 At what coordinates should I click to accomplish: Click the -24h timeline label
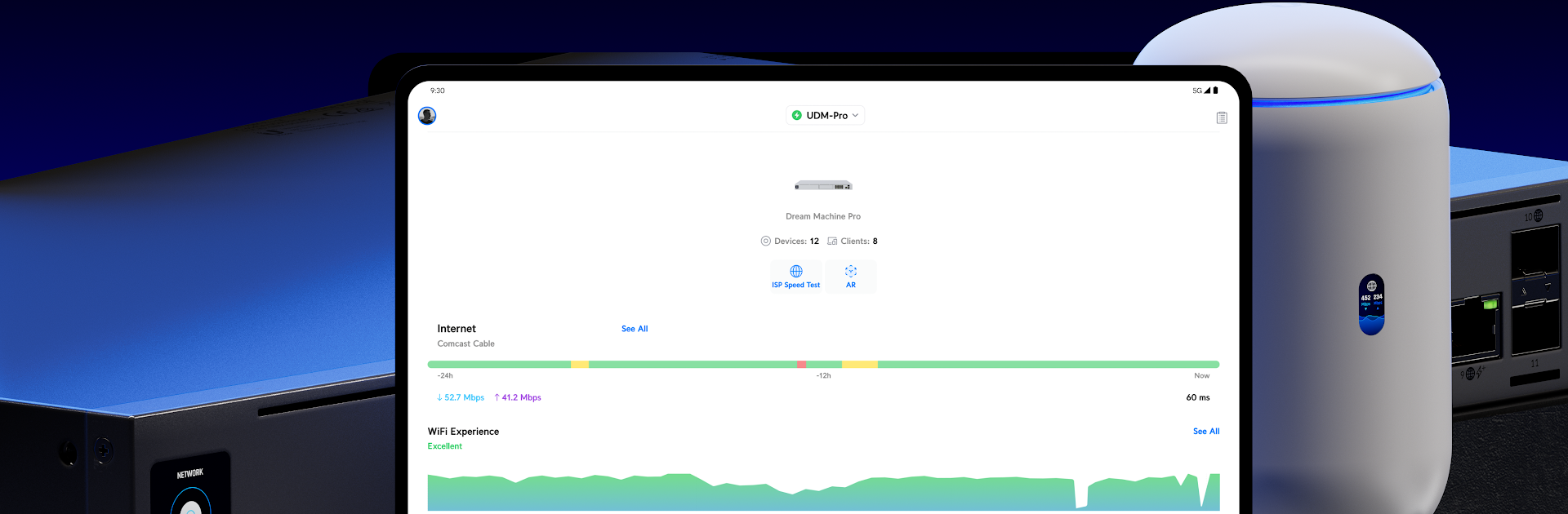(x=445, y=376)
